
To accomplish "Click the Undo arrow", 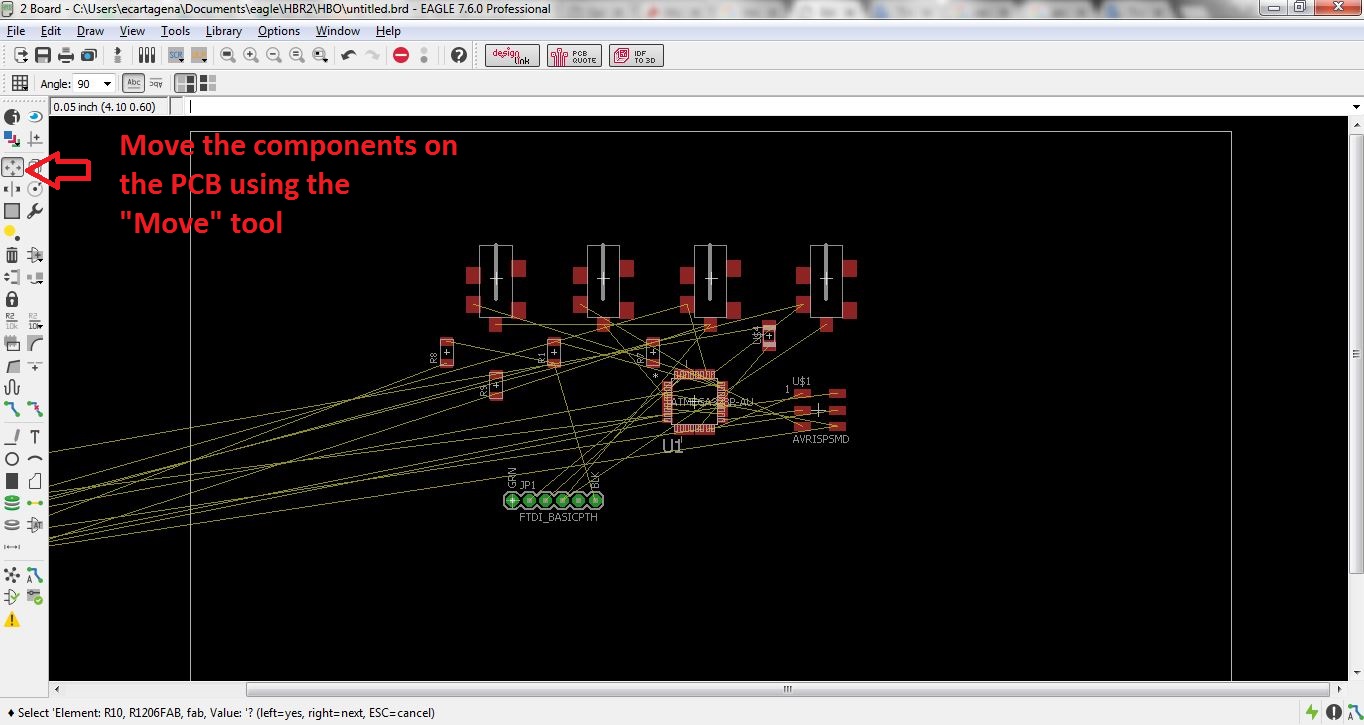I will (349, 55).
